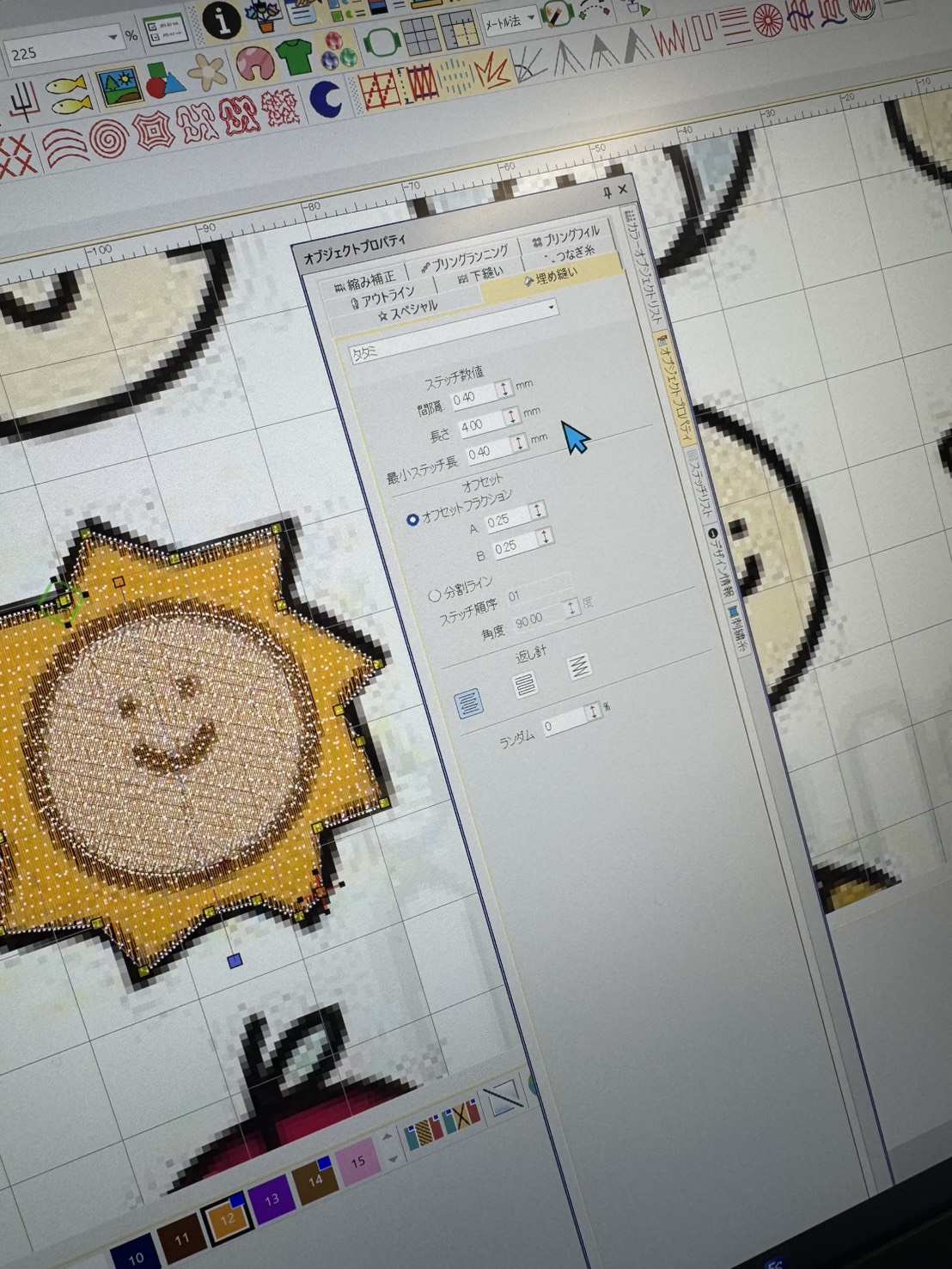
Task: Select thread color 13 purple swatch
Action: pos(272,1198)
